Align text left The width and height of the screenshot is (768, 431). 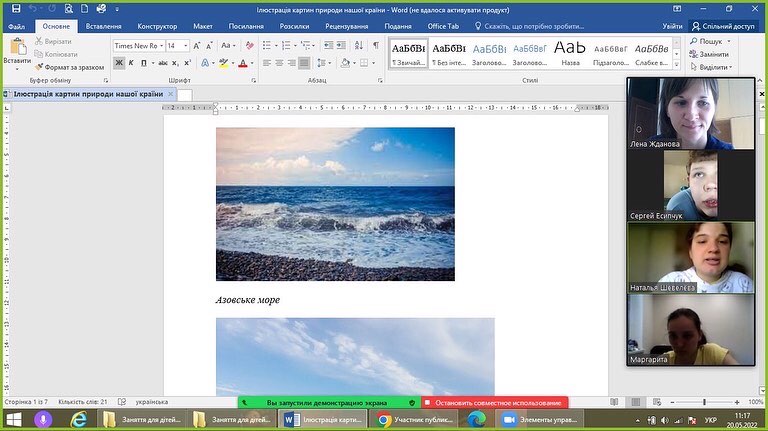tap(267, 63)
